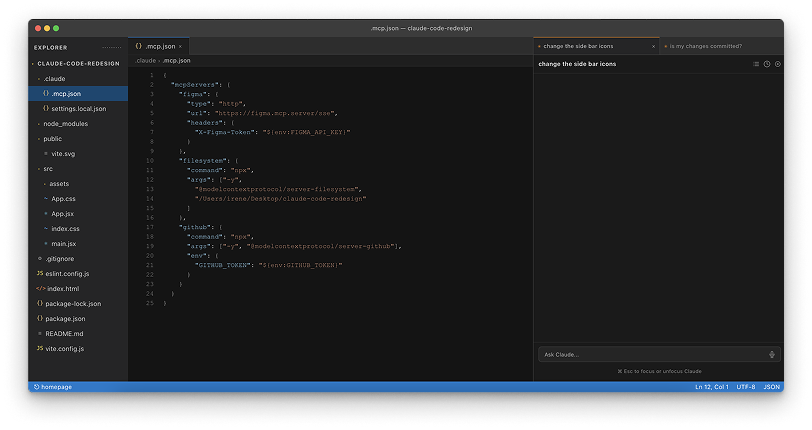The width and height of the screenshot is (812, 430).
Task: Open vite.svg in the explorer
Action: pos(78,154)
